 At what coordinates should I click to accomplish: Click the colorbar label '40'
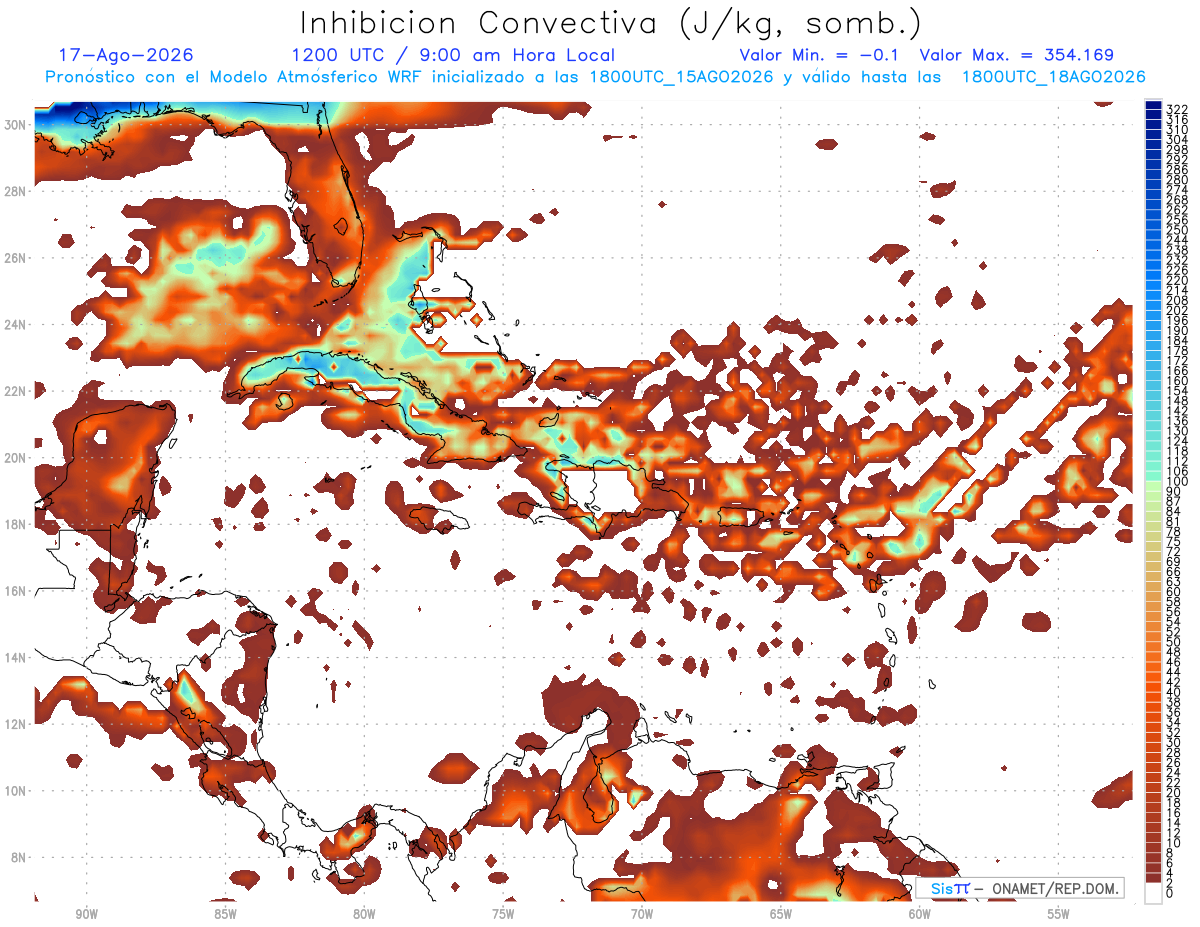click(x=1173, y=692)
